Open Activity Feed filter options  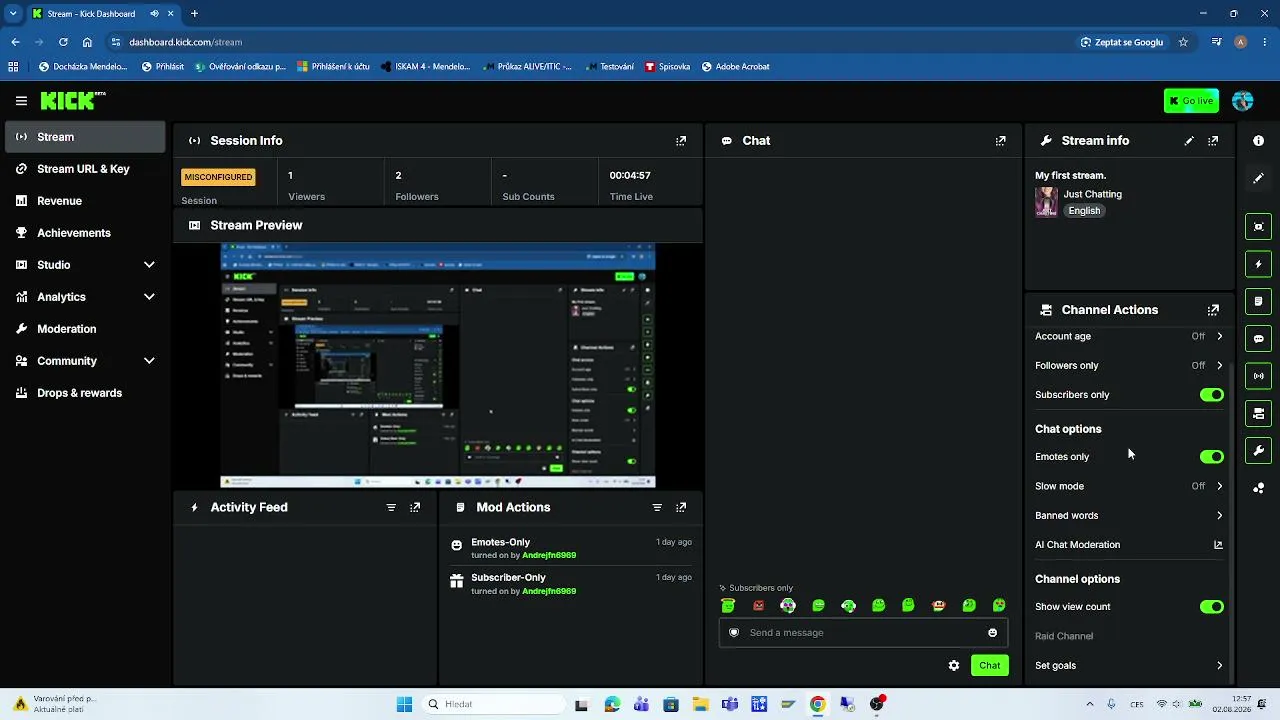[391, 507]
